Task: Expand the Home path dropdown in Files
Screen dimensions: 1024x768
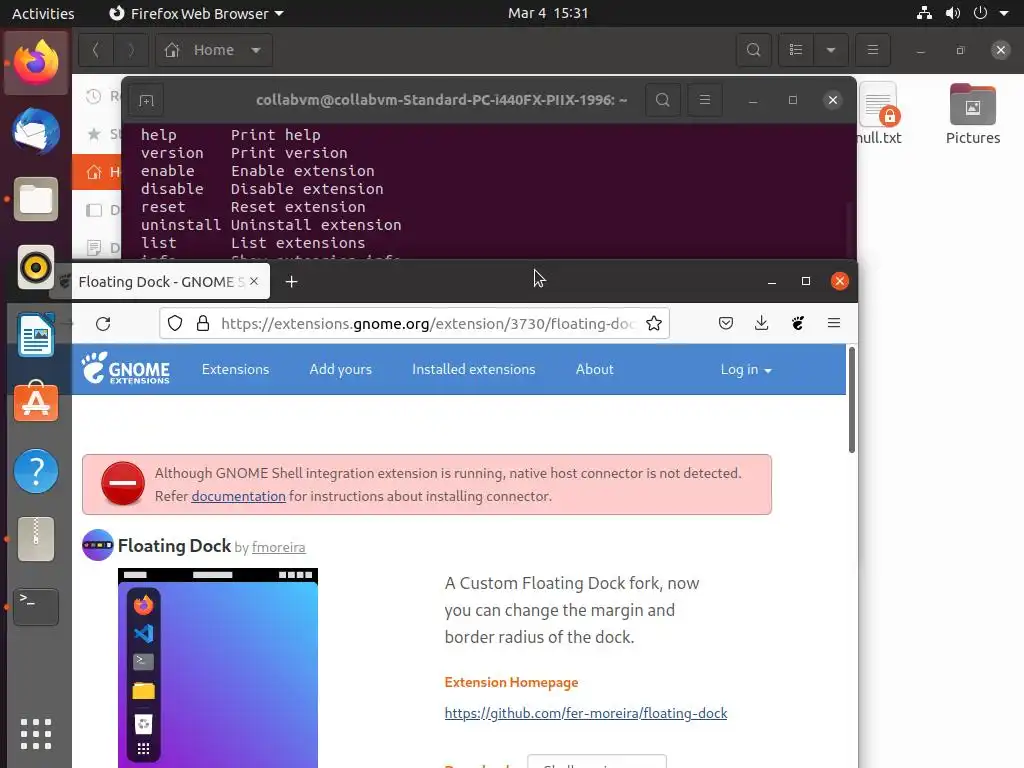Action: click(256, 50)
